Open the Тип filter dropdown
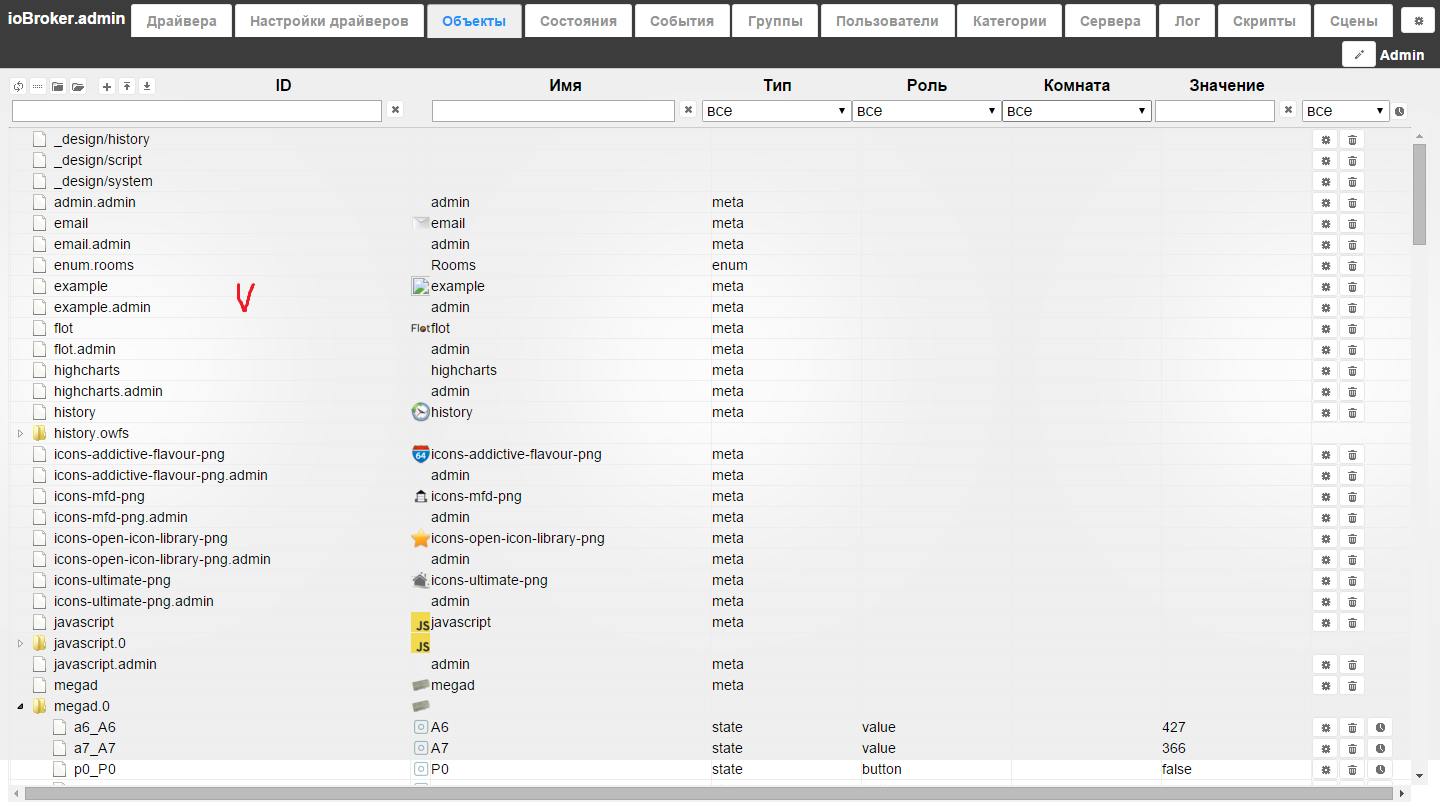 click(776, 111)
